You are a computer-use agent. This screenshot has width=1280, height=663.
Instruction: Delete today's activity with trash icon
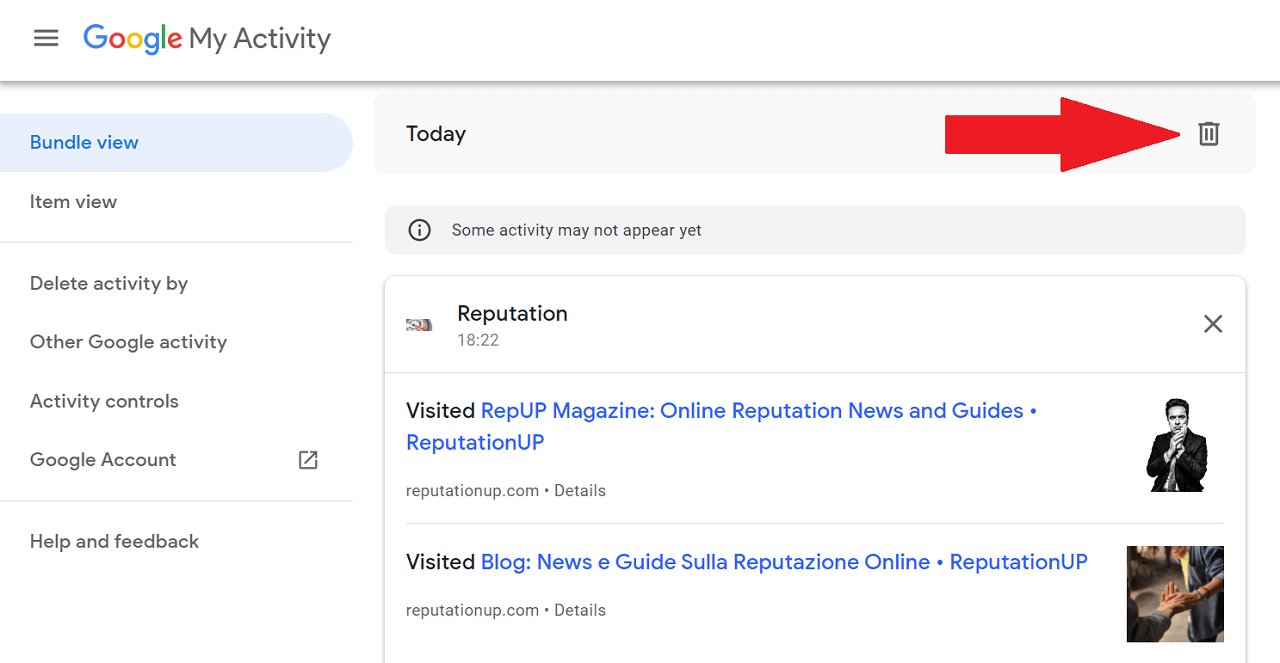[x=1209, y=133]
